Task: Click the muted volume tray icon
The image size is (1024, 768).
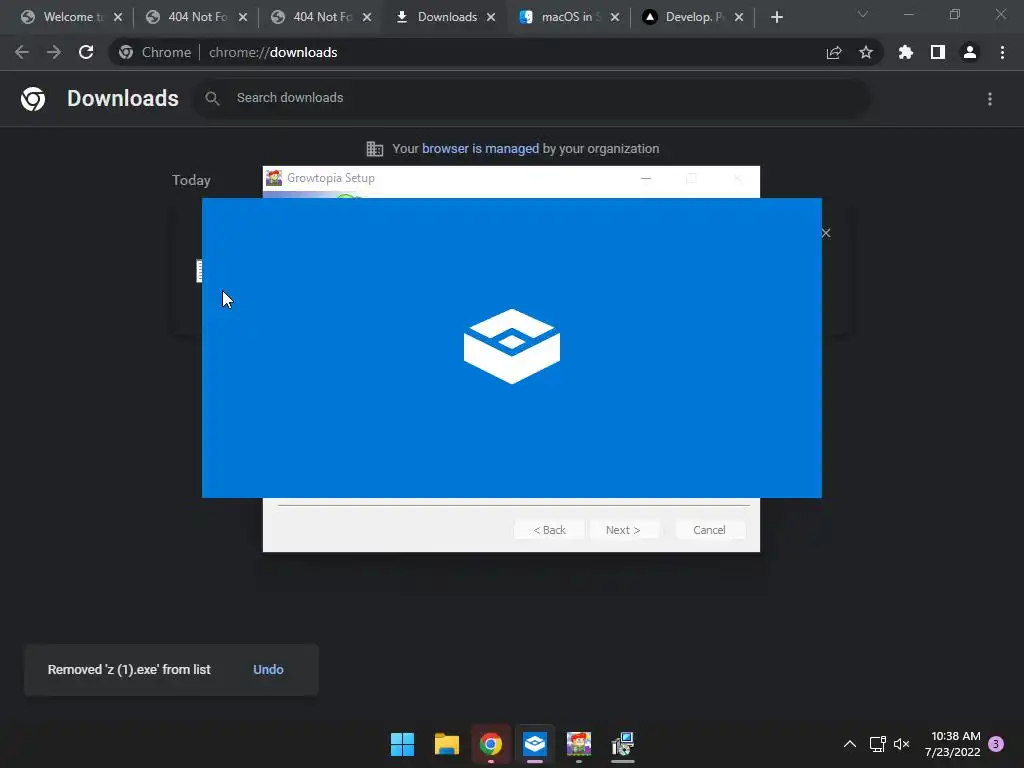Action: click(902, 744)
